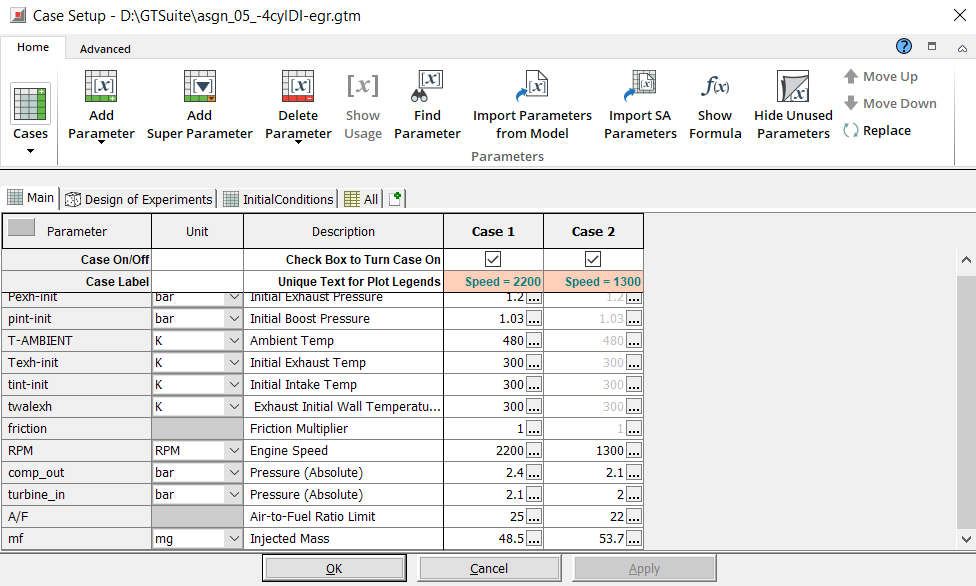This screenshot has width=976, height=586.
Task: Expand unit dropdown for RPM
Action: (x=234, y=450)
